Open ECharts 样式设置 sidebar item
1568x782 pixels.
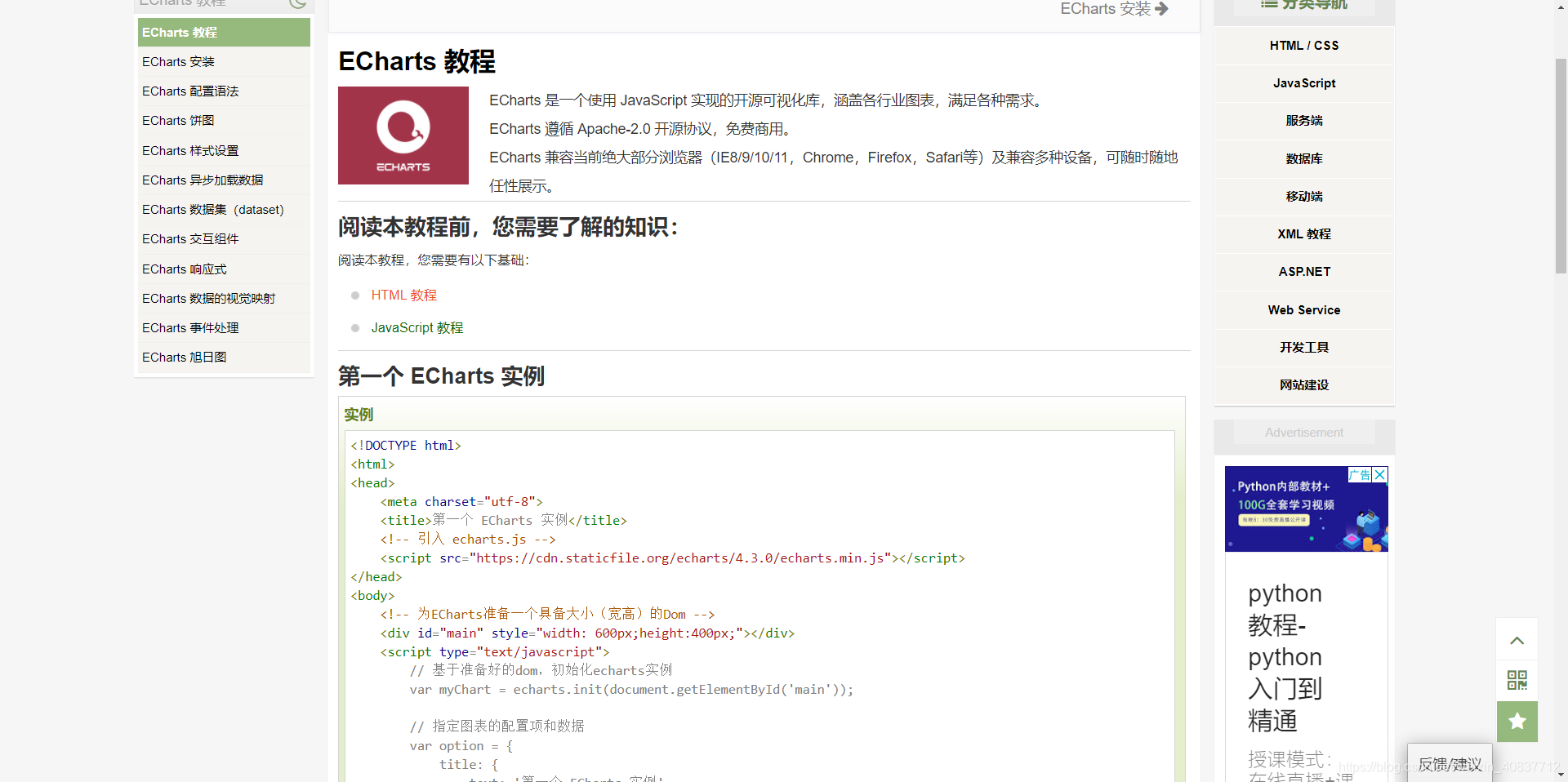click(x=224, y=151)
